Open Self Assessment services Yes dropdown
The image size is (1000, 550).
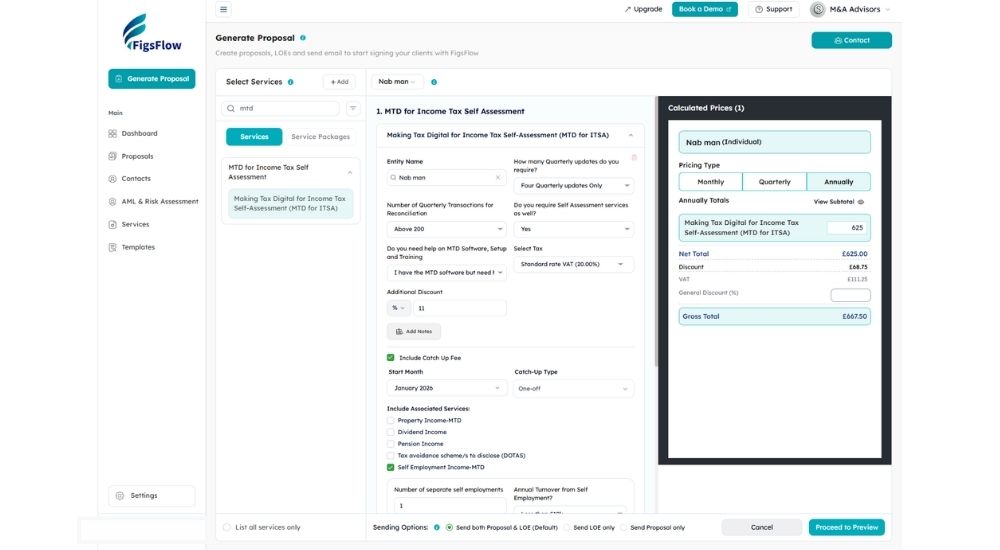(574, 229)
